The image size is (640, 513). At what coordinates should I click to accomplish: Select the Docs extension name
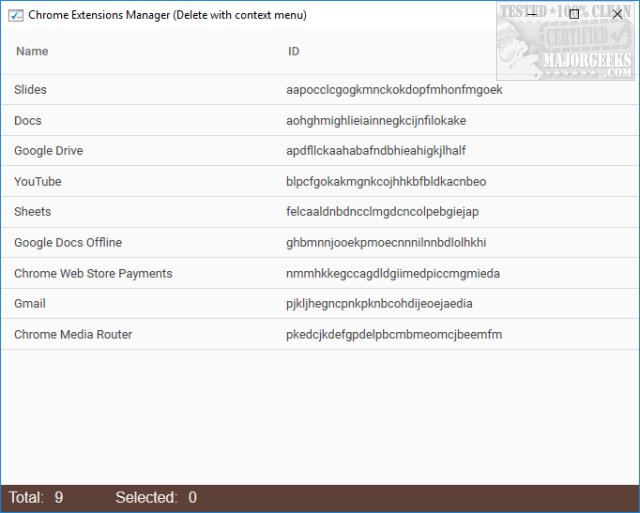[x=28, y=120]
